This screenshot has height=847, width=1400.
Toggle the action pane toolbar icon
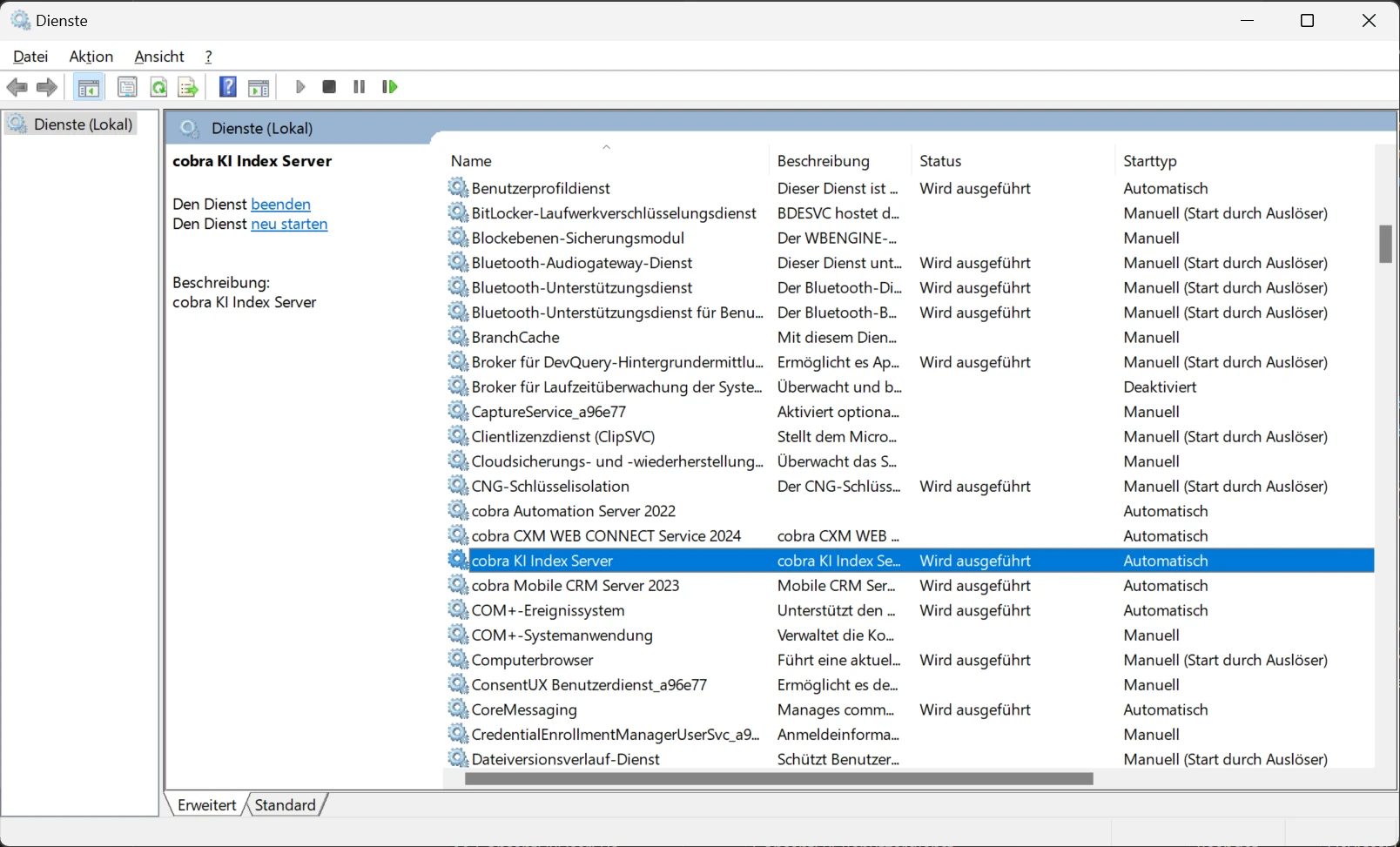click(x=259, y=87)
